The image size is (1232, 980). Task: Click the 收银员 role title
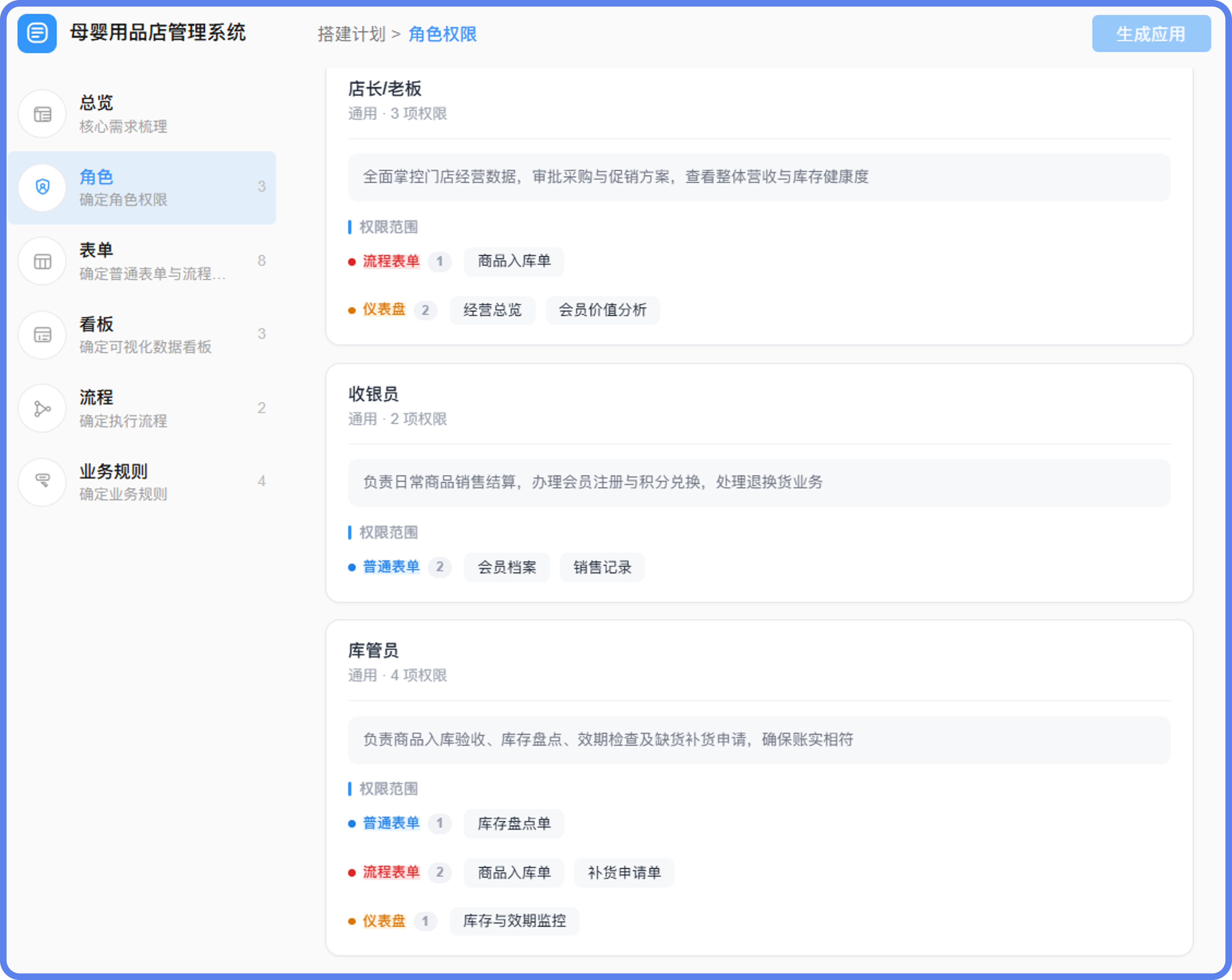click(373, 394)
